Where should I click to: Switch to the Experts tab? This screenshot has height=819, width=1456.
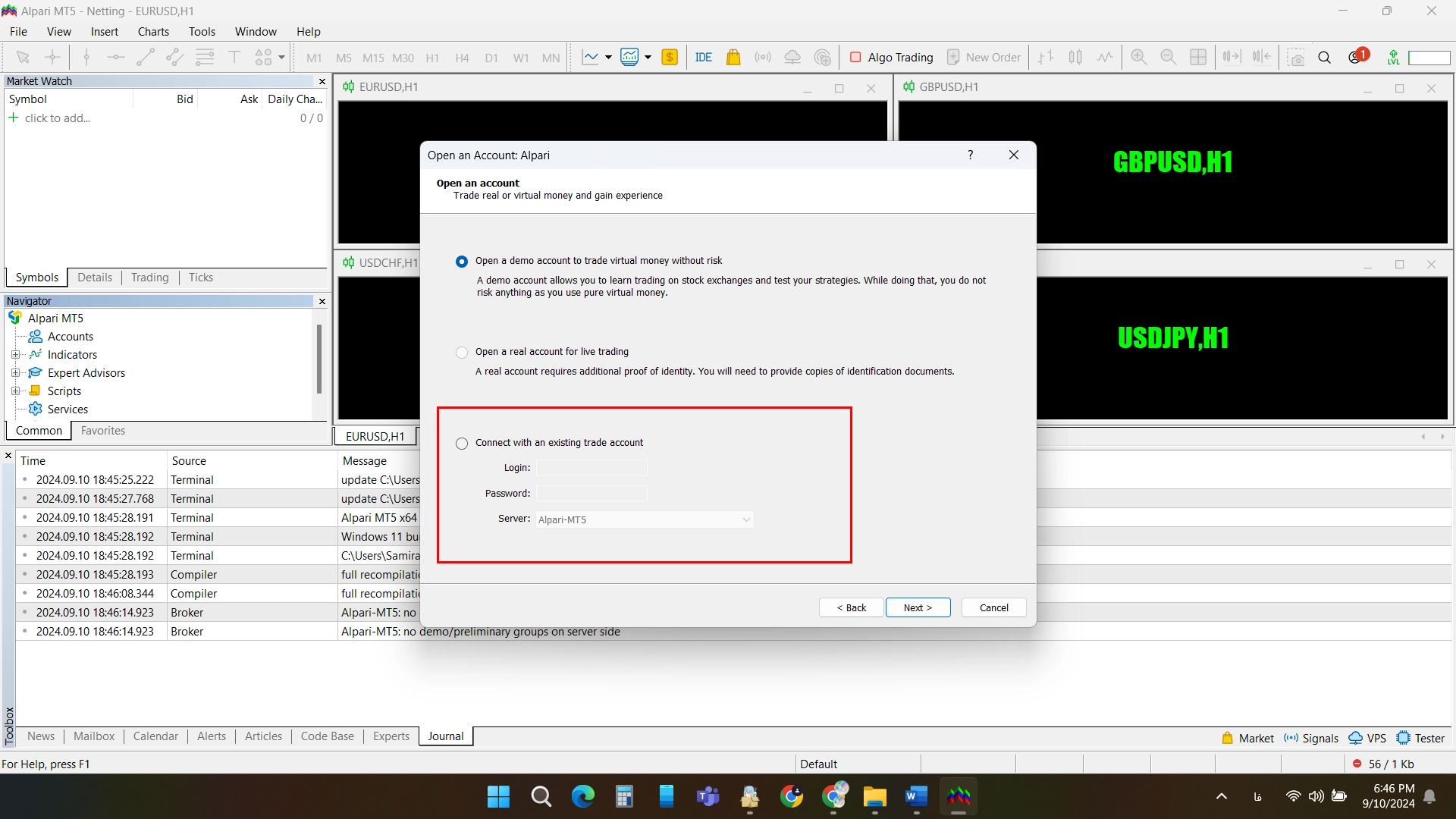click(x=391, y=735)
